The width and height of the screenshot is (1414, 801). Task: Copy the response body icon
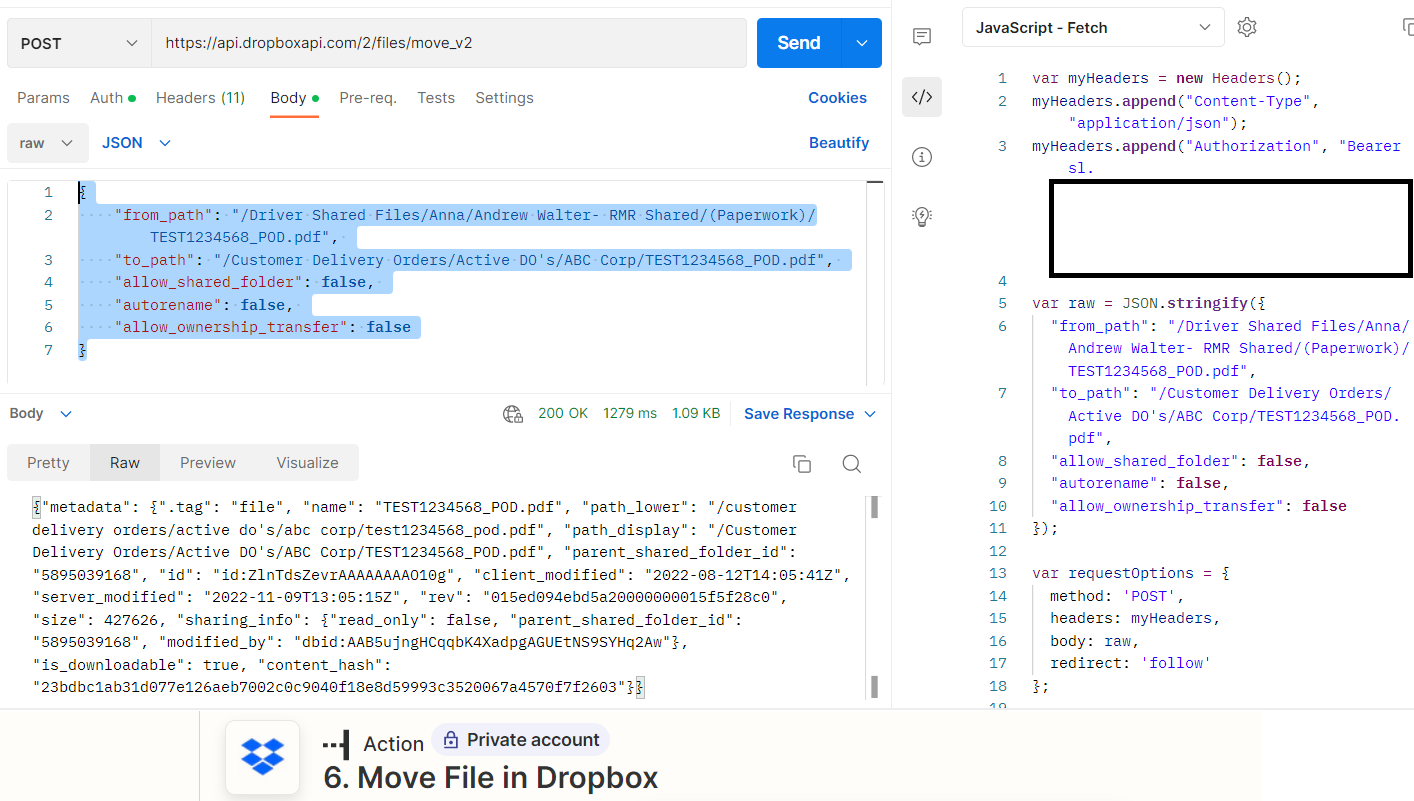click(x=801, y=463)
